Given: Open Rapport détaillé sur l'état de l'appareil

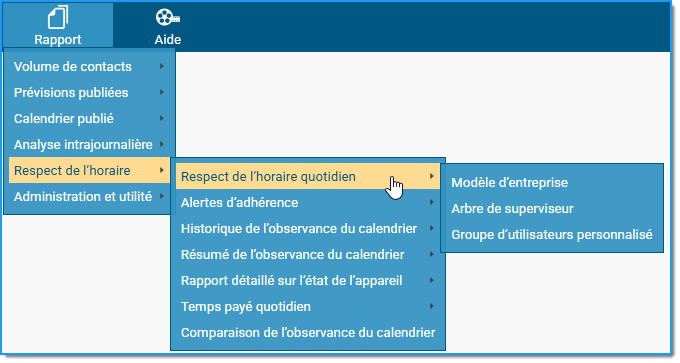Looking at the screenshot, I should (x=307, y=281).
